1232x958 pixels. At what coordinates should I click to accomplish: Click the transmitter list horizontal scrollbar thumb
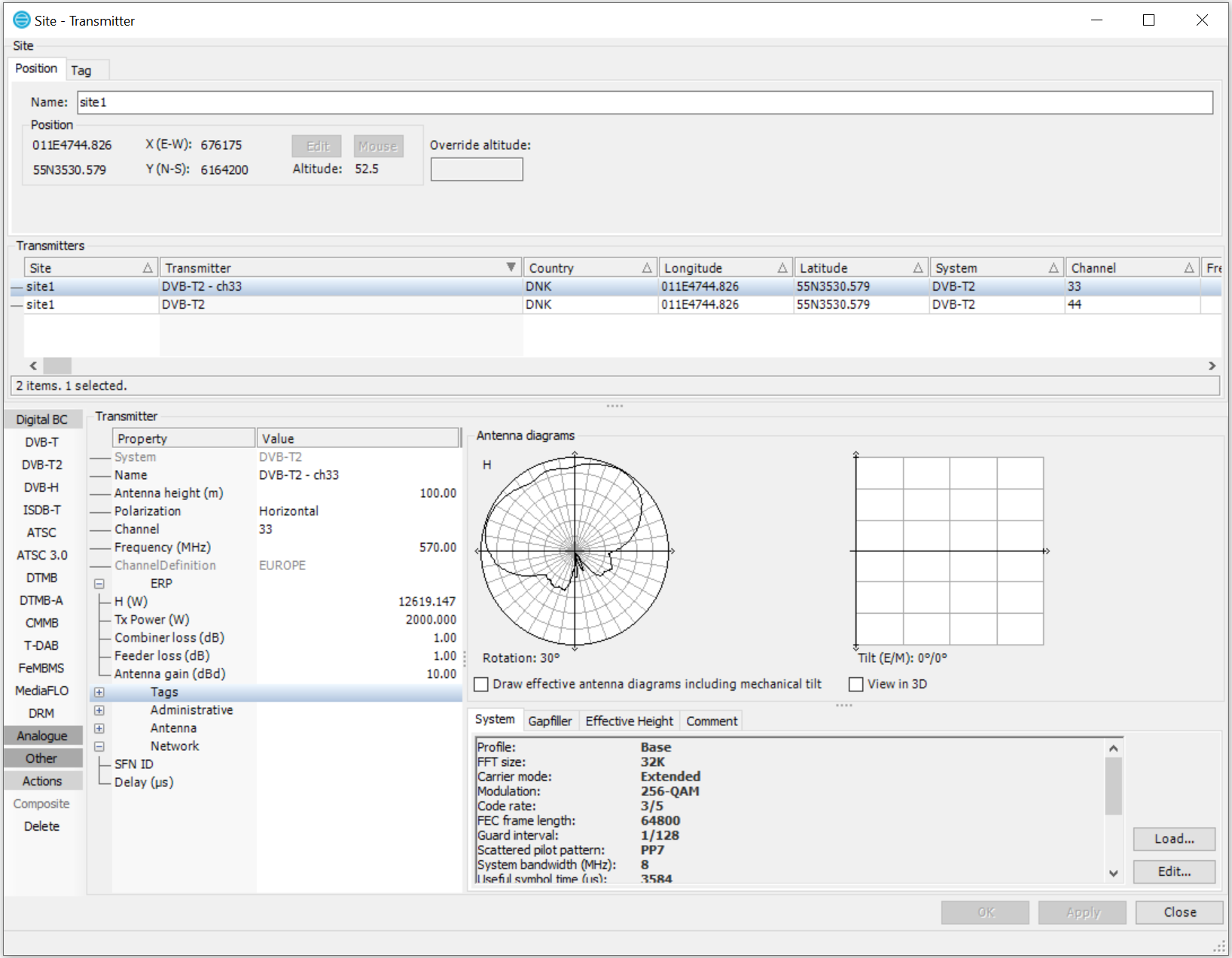click(57, 366)
